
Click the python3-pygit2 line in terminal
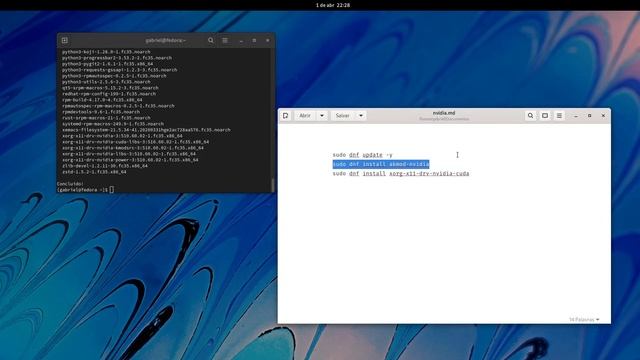[107, 64]
